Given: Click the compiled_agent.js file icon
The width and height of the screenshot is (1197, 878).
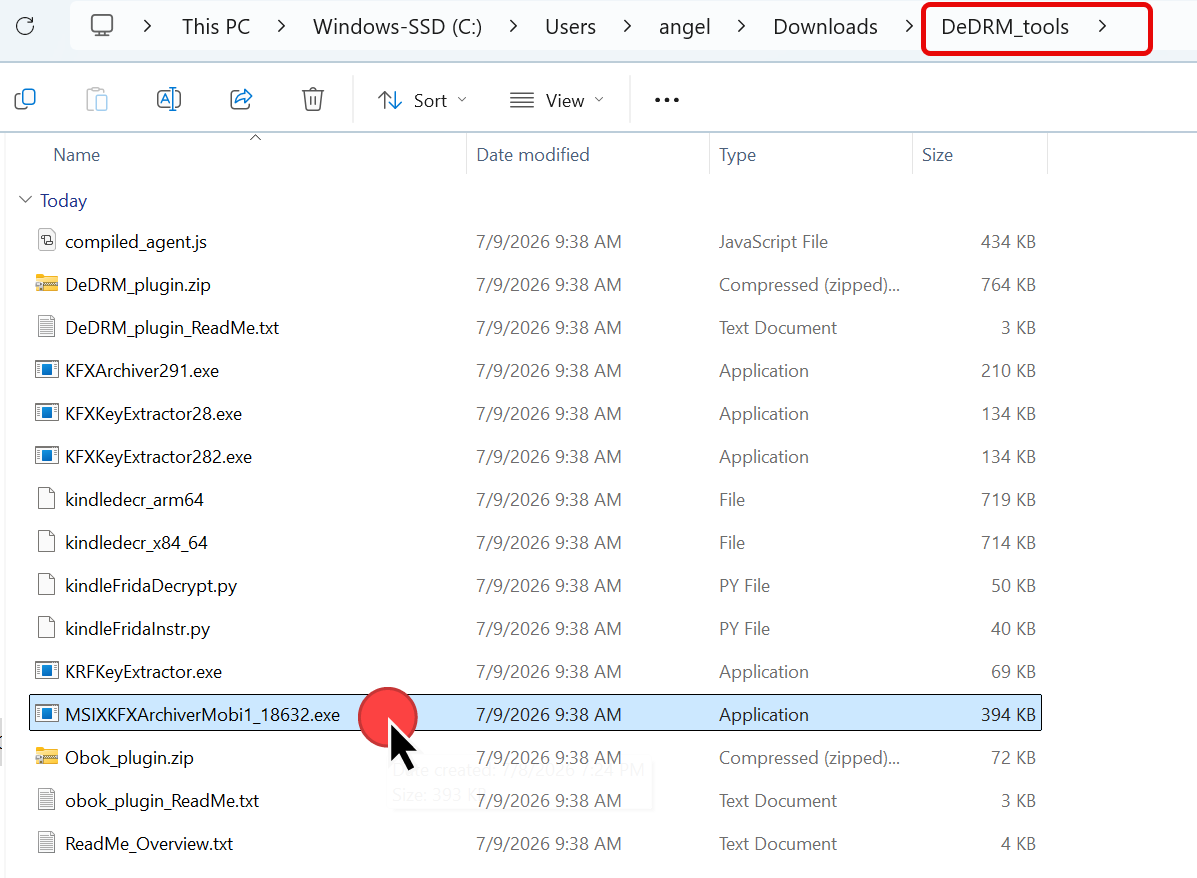Looking at the screenshot, I should pyautogui.click(x=47, y=240).
